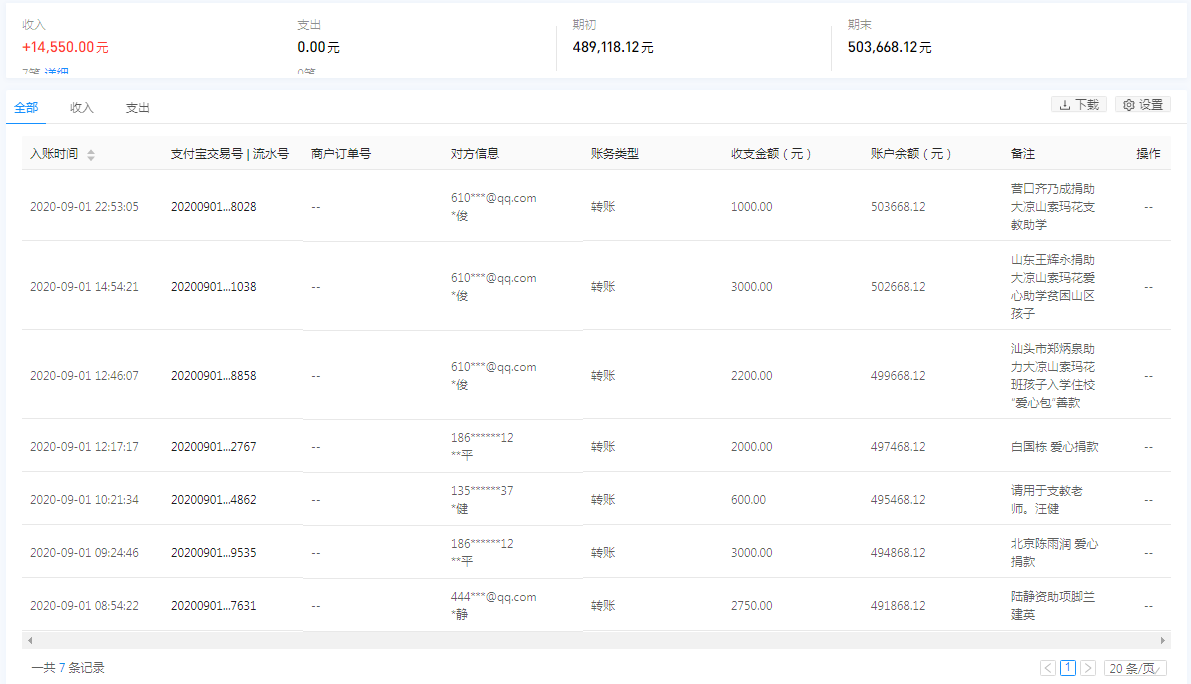The image size is (1191, 684).
Task: Click 入账时间 column header
Action: (x=54, y=154)
